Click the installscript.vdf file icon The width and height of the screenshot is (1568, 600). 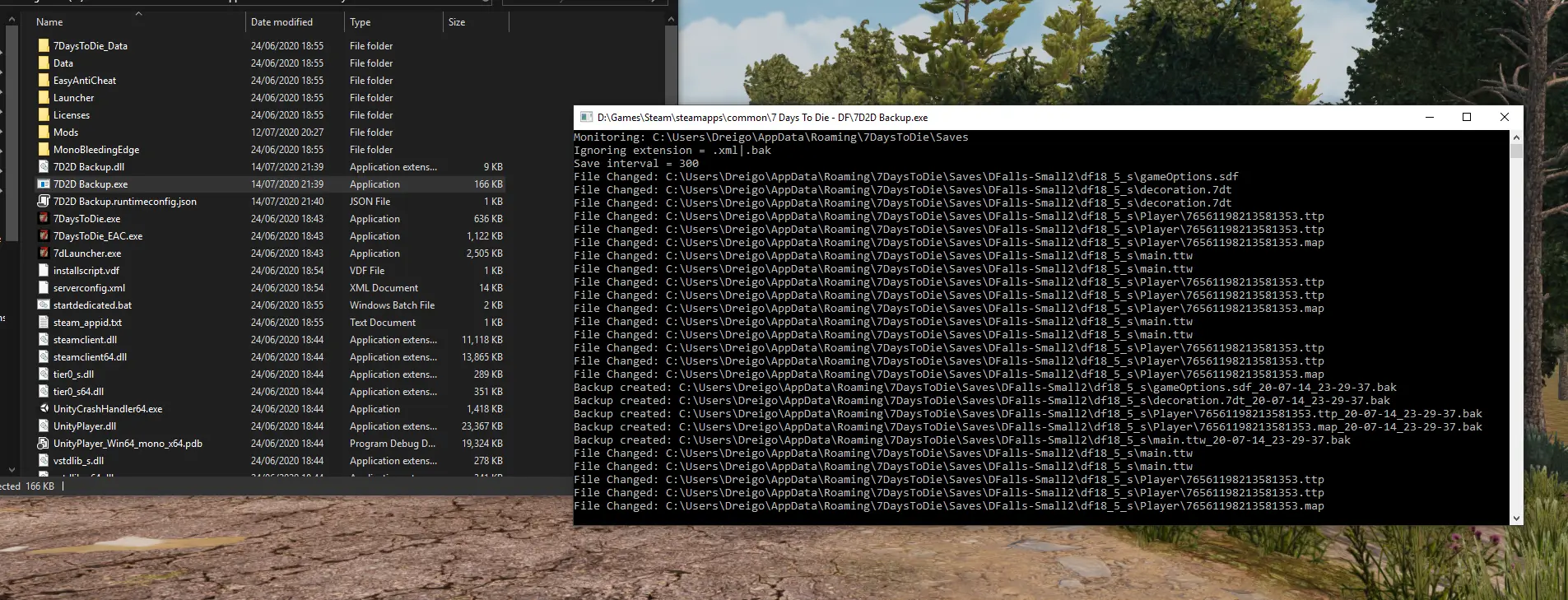point(44,271)
